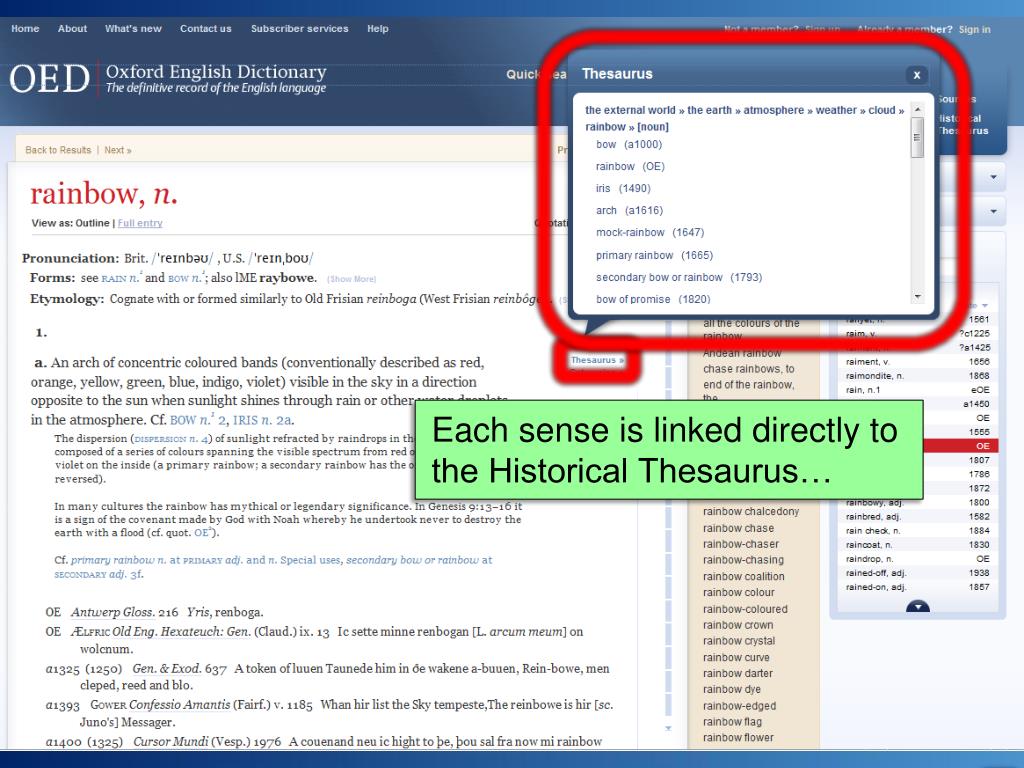Click the Thesaurus popup scrollbar down arrow

[918, 297]
